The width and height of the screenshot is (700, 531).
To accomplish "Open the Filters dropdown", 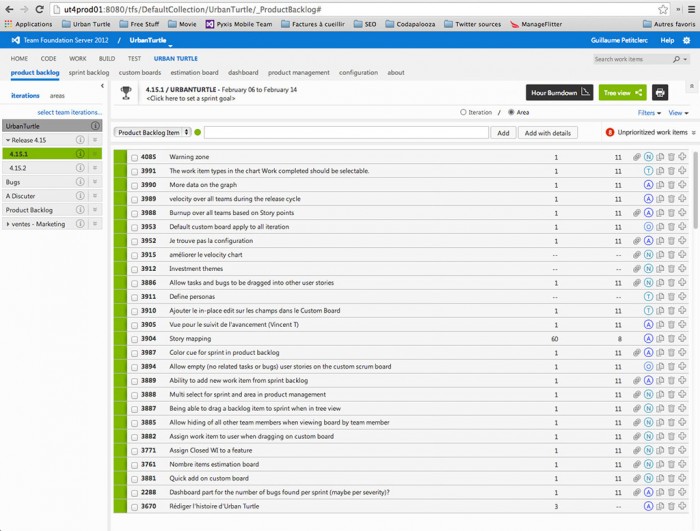I will point(650,113).
